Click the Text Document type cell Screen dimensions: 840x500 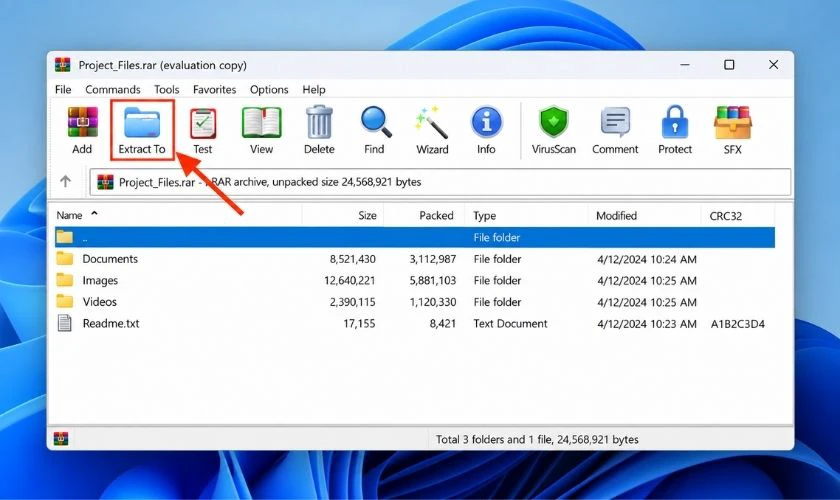click(x=511, y=324)
